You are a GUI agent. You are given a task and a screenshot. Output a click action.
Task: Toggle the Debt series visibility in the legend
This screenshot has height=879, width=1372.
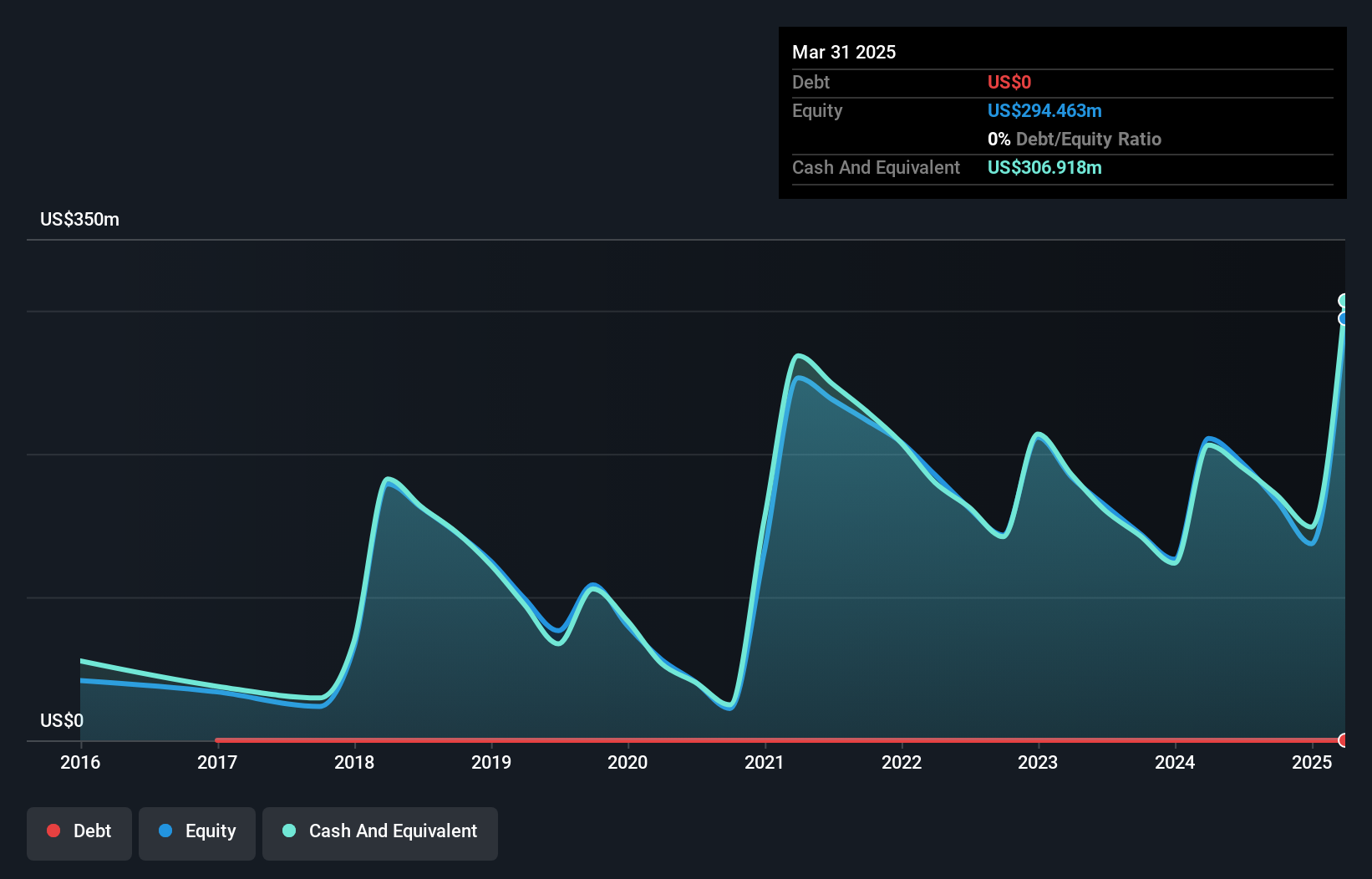click(79, 831)
